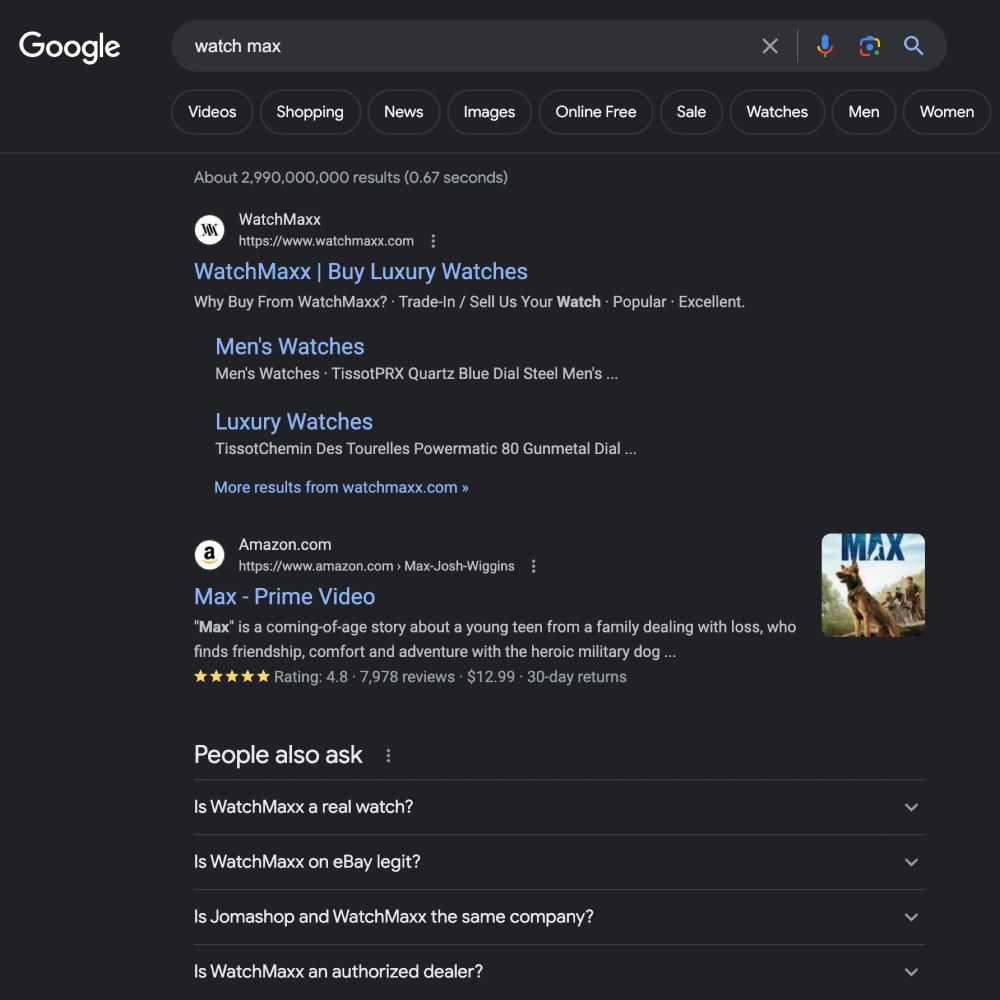Switch to the Shopping filter

click(x=310, y=112)
